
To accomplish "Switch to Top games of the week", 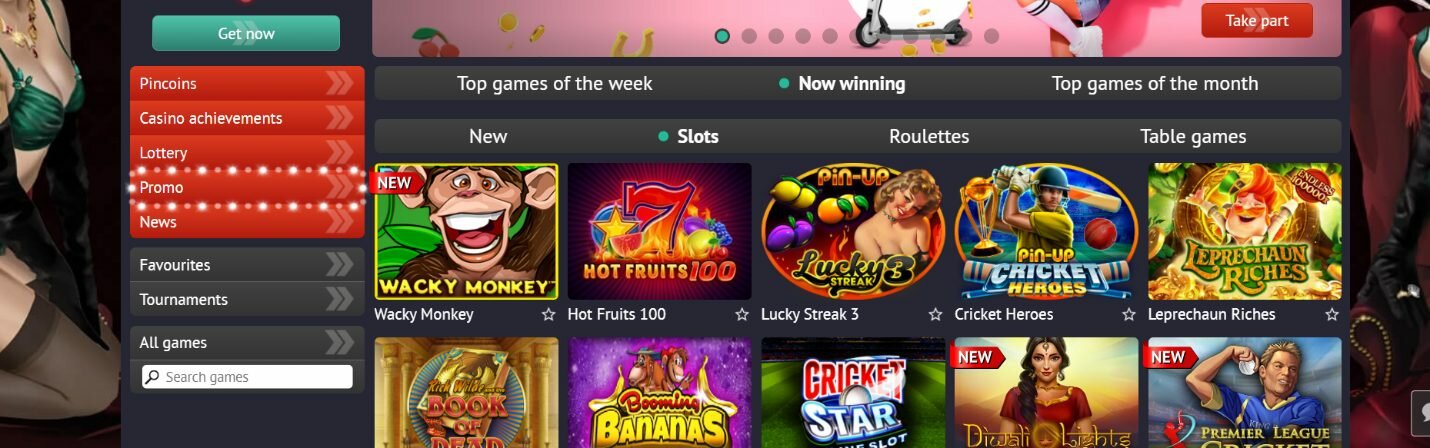I will (555, 84).
